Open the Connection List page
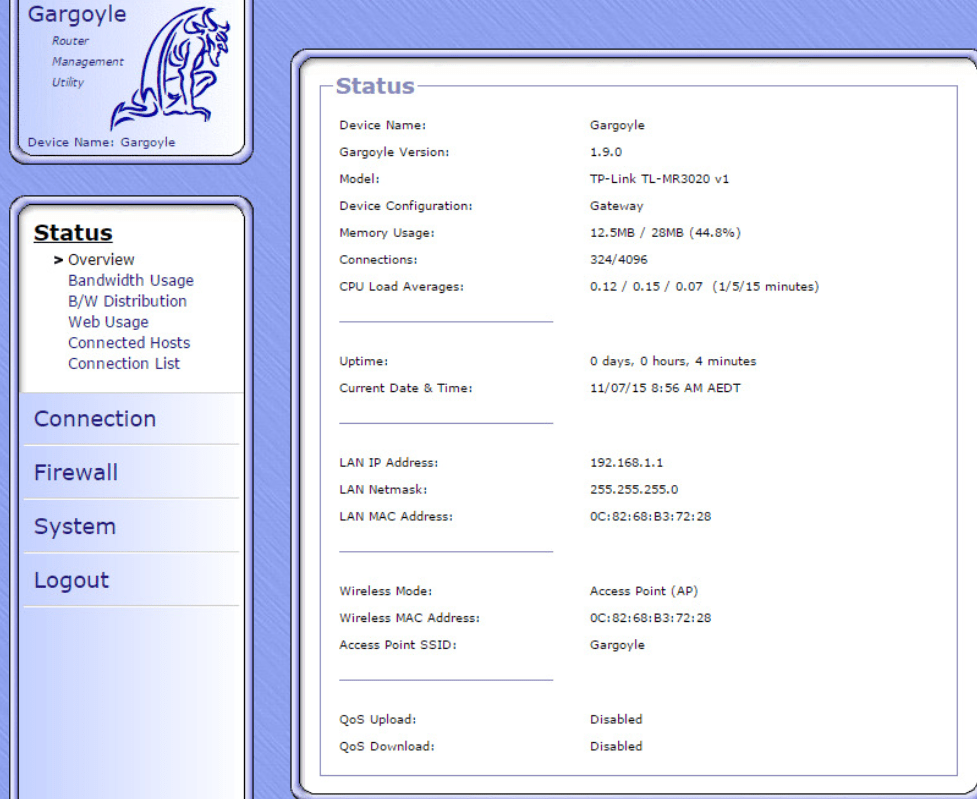 pos(124,363)
